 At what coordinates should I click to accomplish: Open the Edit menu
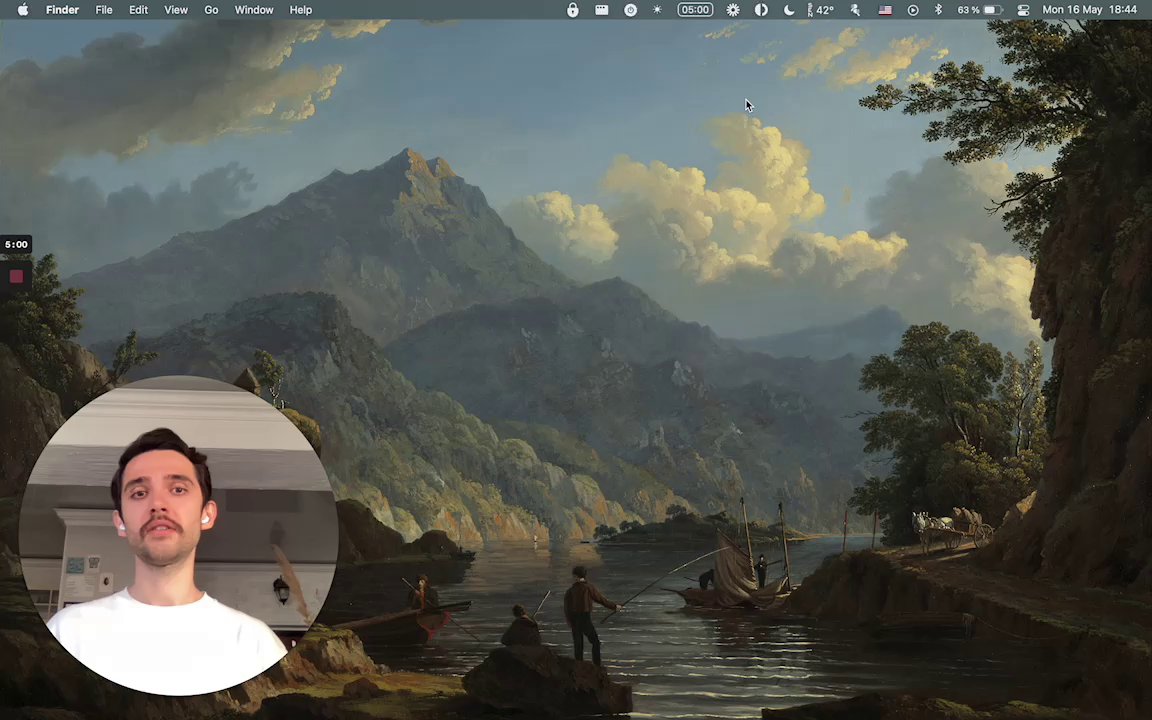pos(138,10)
